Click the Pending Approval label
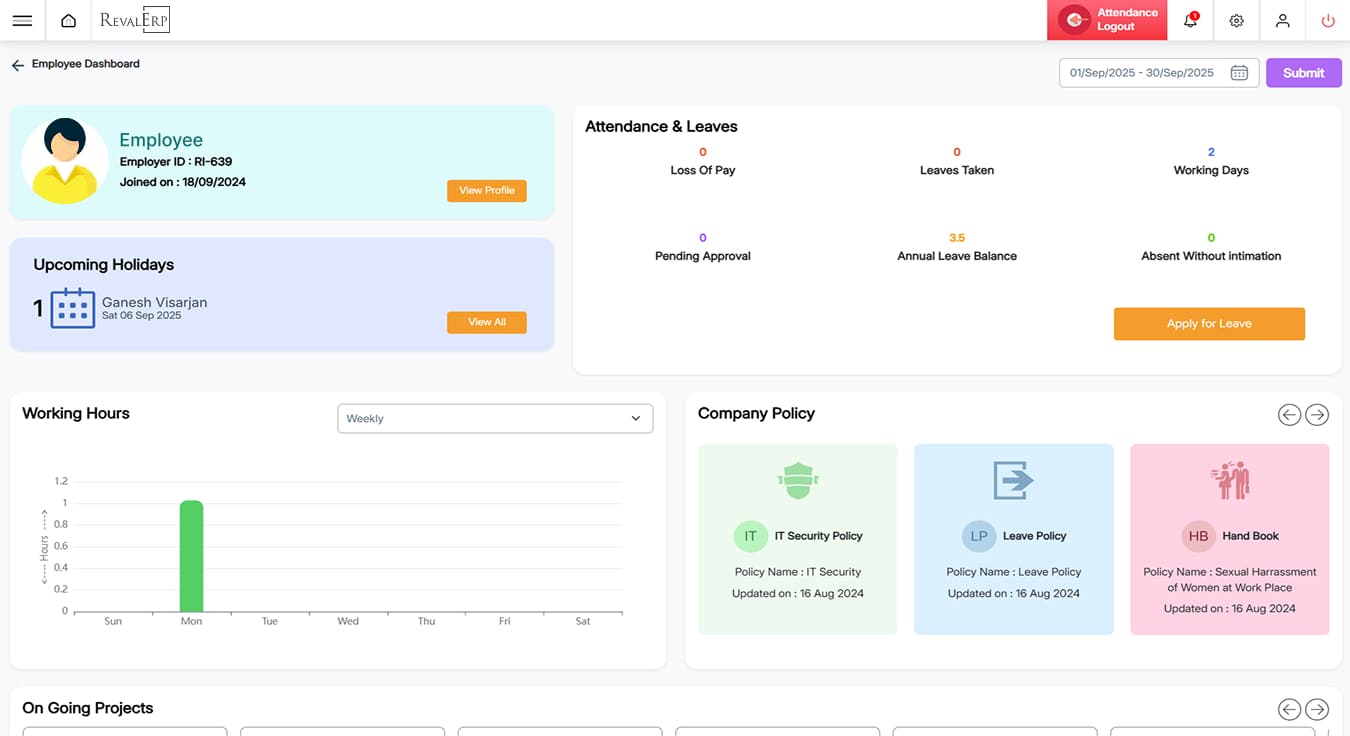The height and width of the screenshot is (736, 1350). click(x=703, y=256)
